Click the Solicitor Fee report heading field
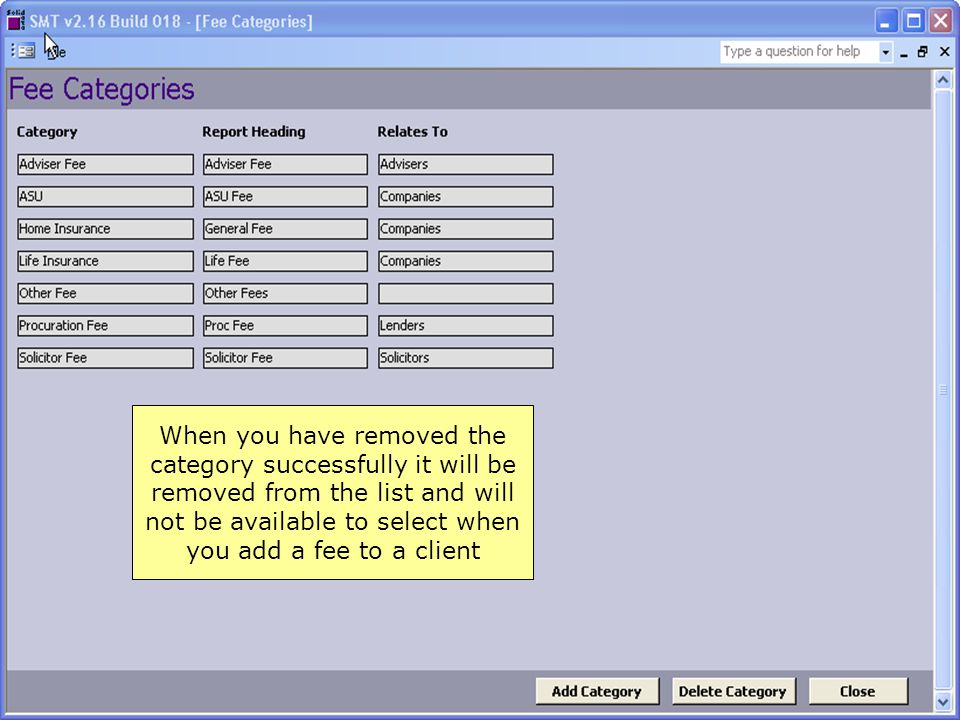 [x=285, y=358]
